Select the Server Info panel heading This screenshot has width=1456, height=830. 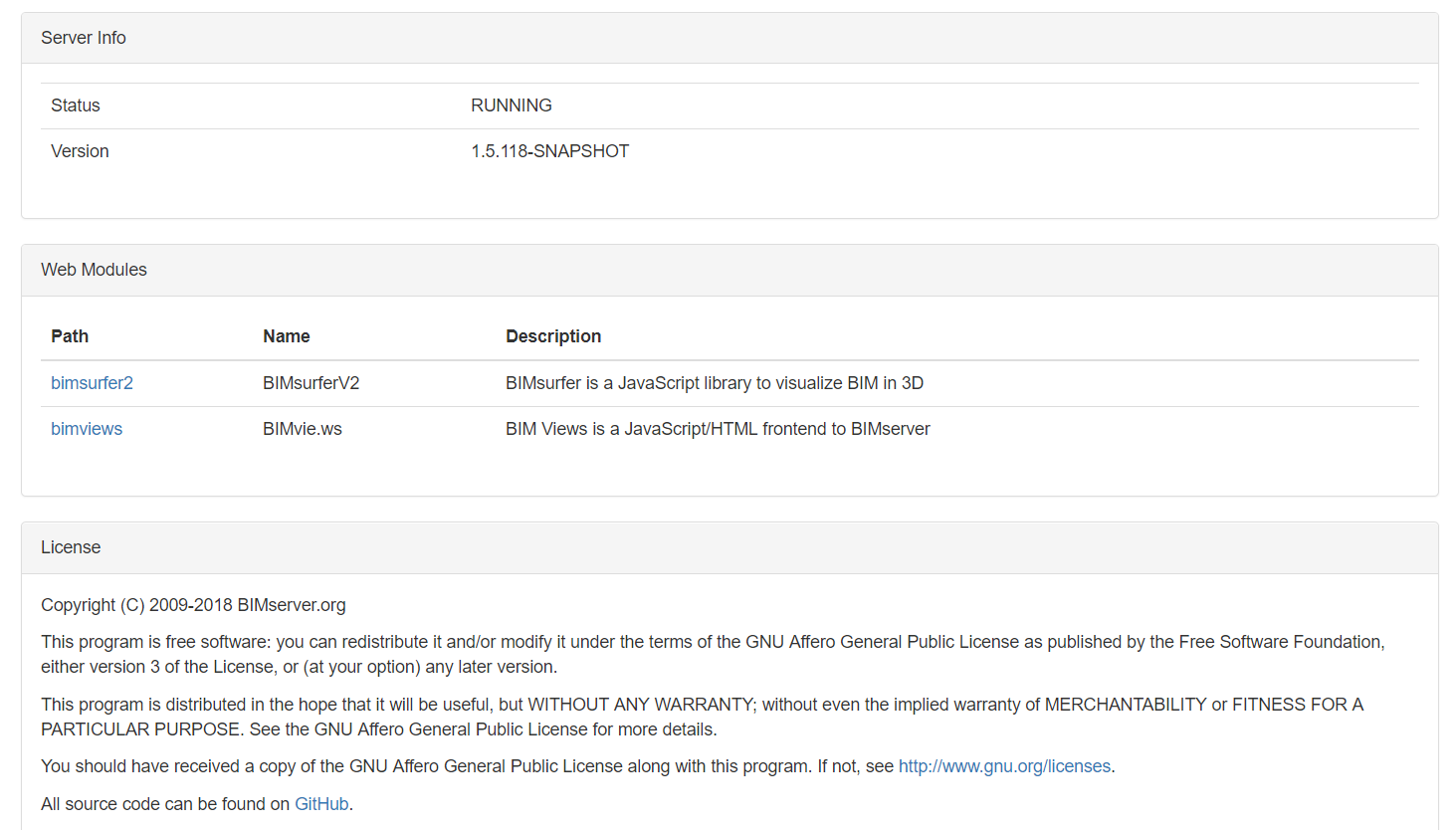pyautogui.click(x=84, y=38)
